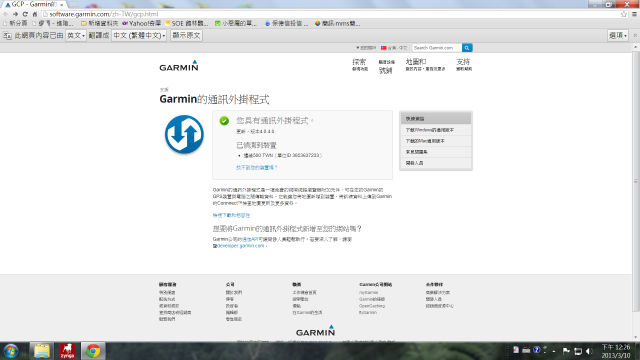
Task: Click the blue search magnifier button
Action: (x=467, y=48)
